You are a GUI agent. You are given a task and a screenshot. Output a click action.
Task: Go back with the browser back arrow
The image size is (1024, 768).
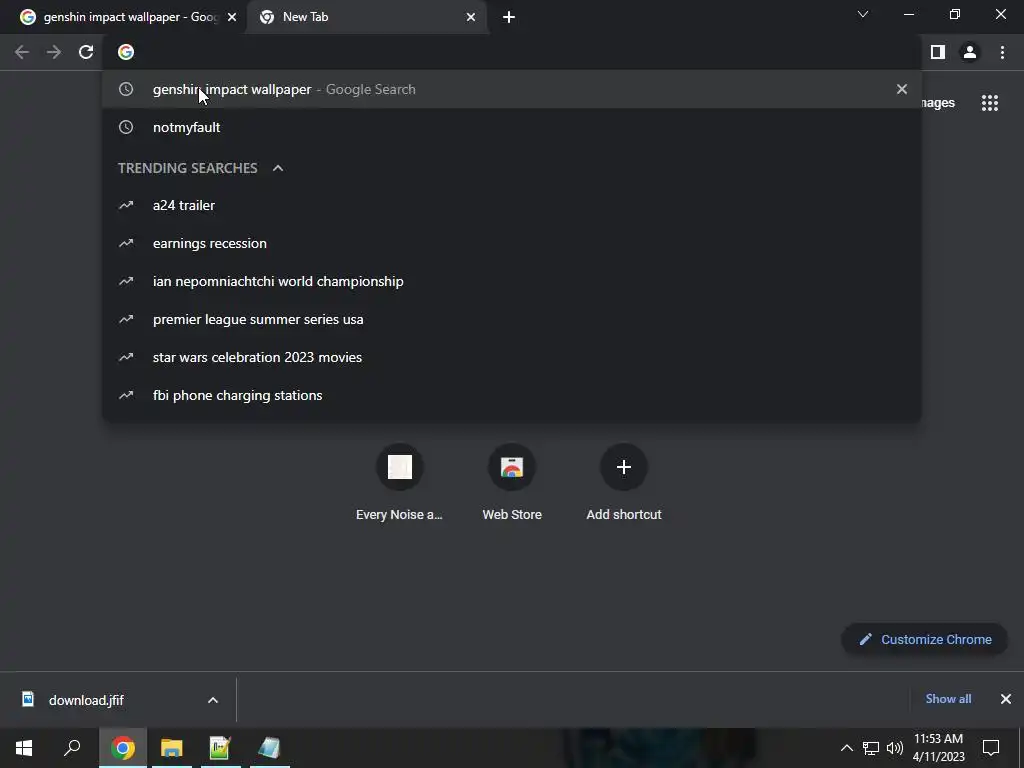coord(22,52)
